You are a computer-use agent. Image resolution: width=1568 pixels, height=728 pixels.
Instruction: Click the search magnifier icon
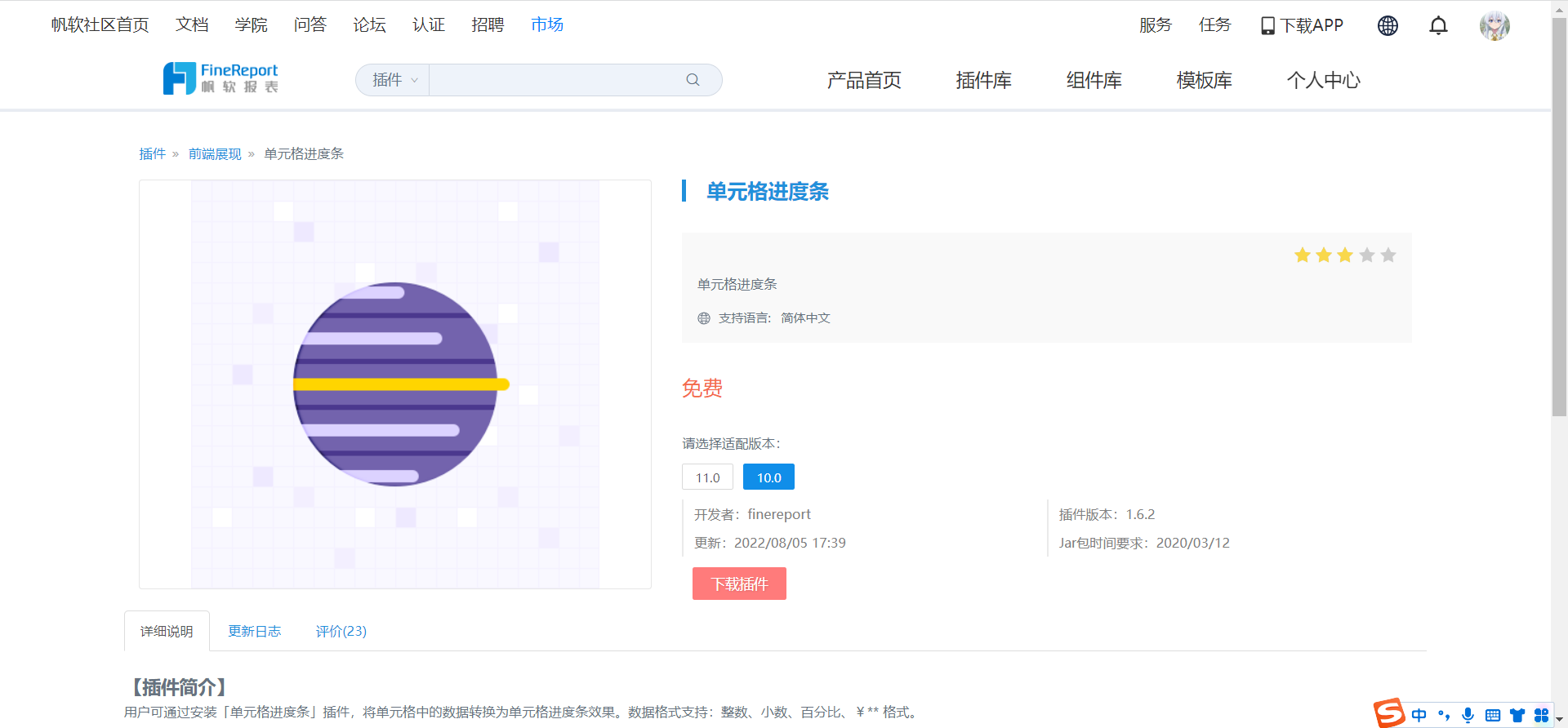pos(693,80)
